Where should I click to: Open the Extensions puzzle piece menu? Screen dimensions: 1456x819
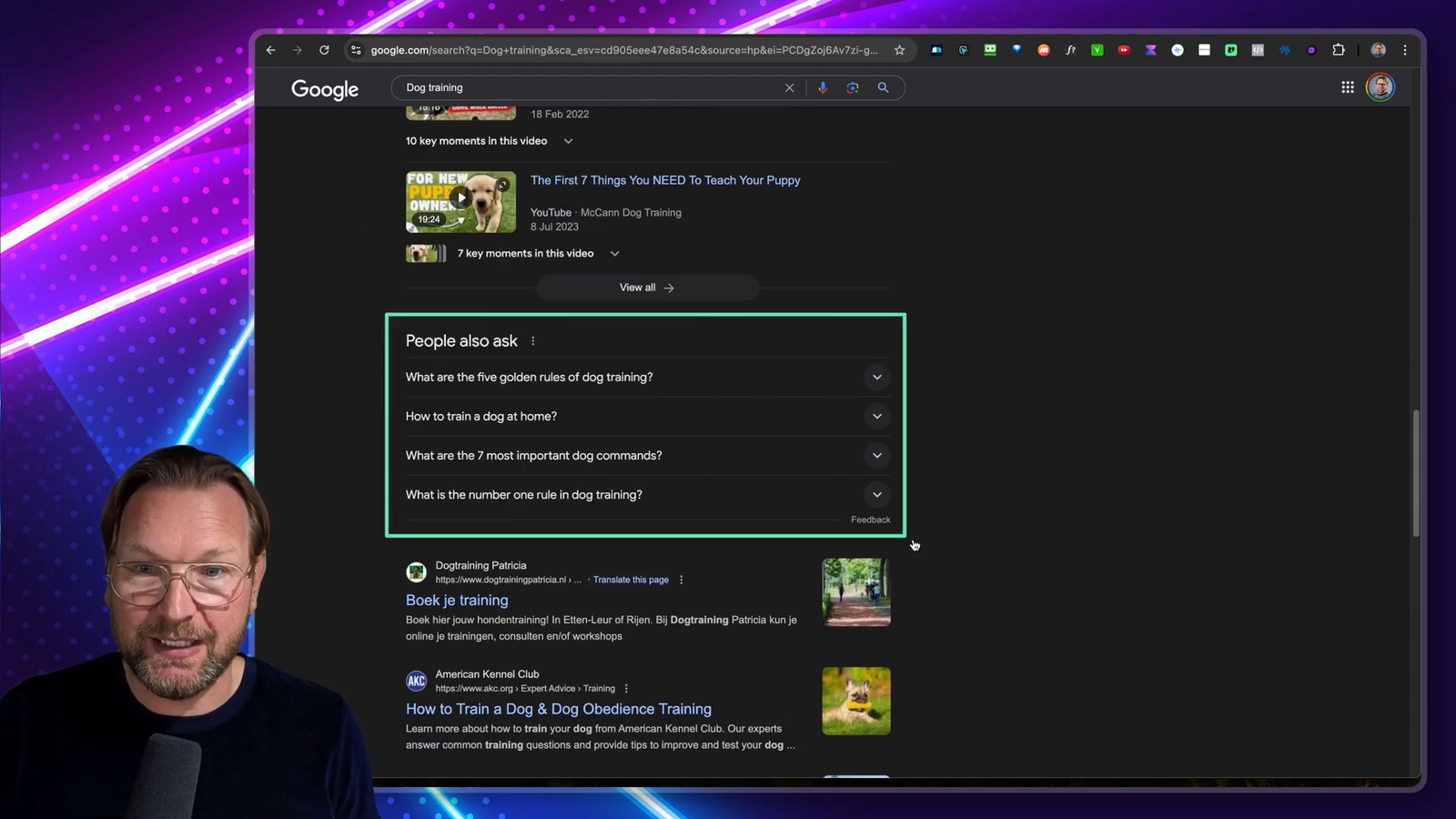pyautogui.click(x=1339, y=50)
